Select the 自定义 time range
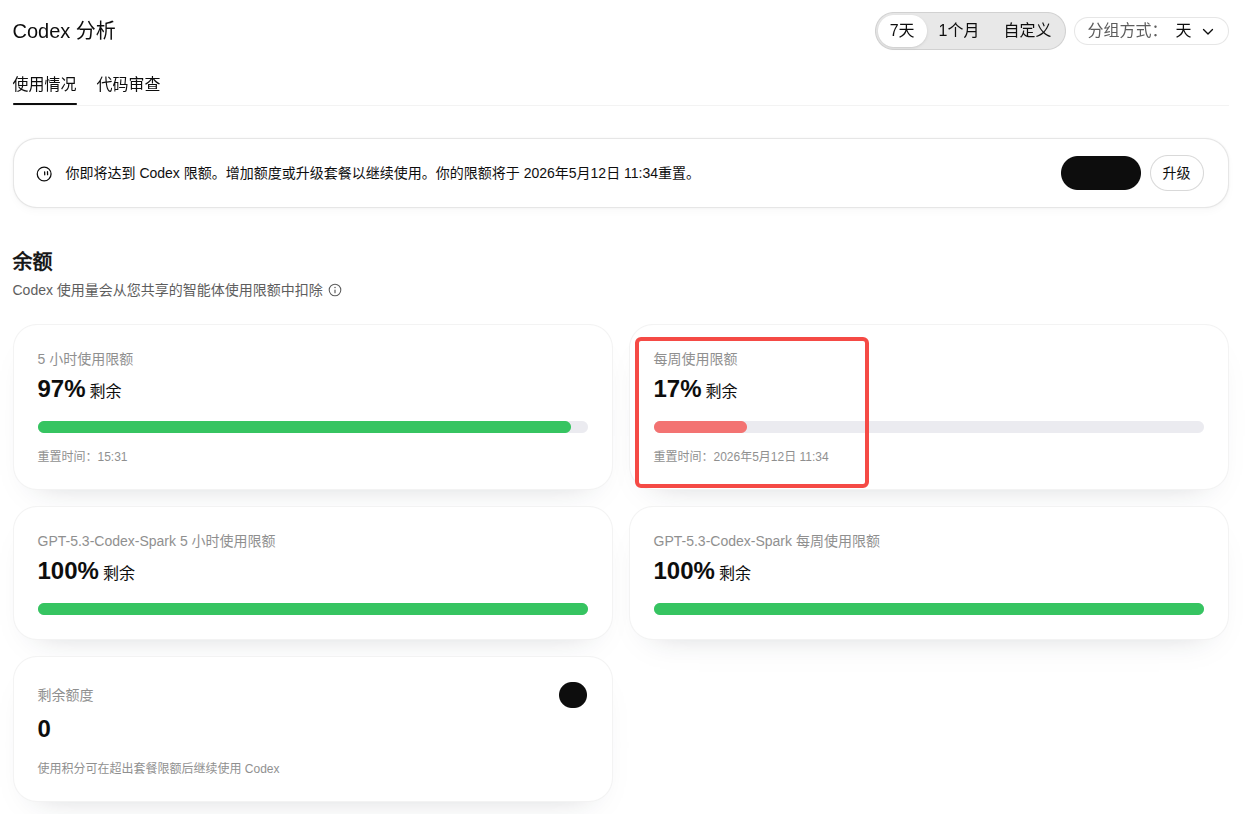The width and height of the screenshot is (1254, 814). (x=1027, y=31)
